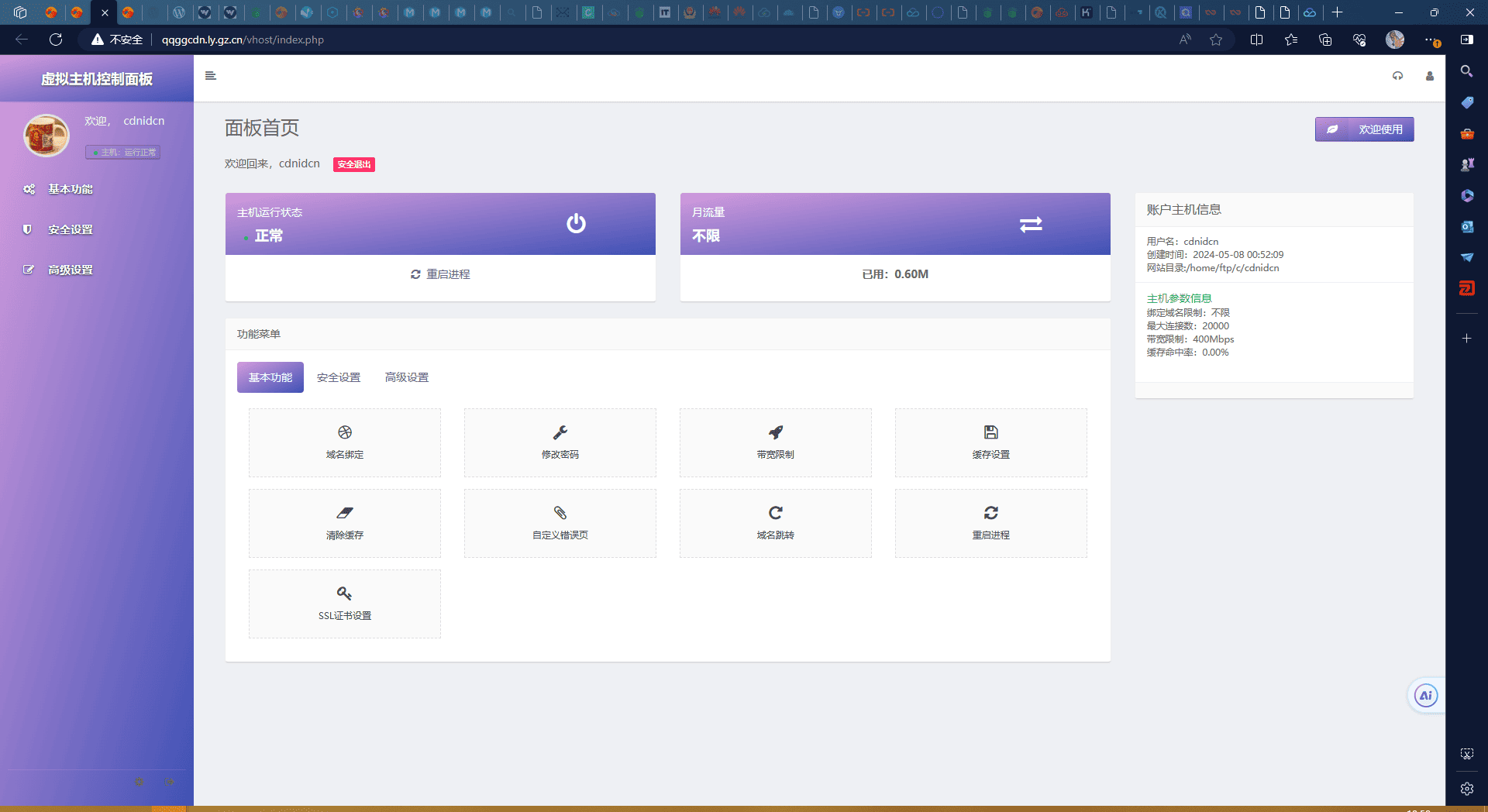Screen dimensions: 1488x812
Task: Open the 域名绑定 domain binding tile
Action: point(344,442)
